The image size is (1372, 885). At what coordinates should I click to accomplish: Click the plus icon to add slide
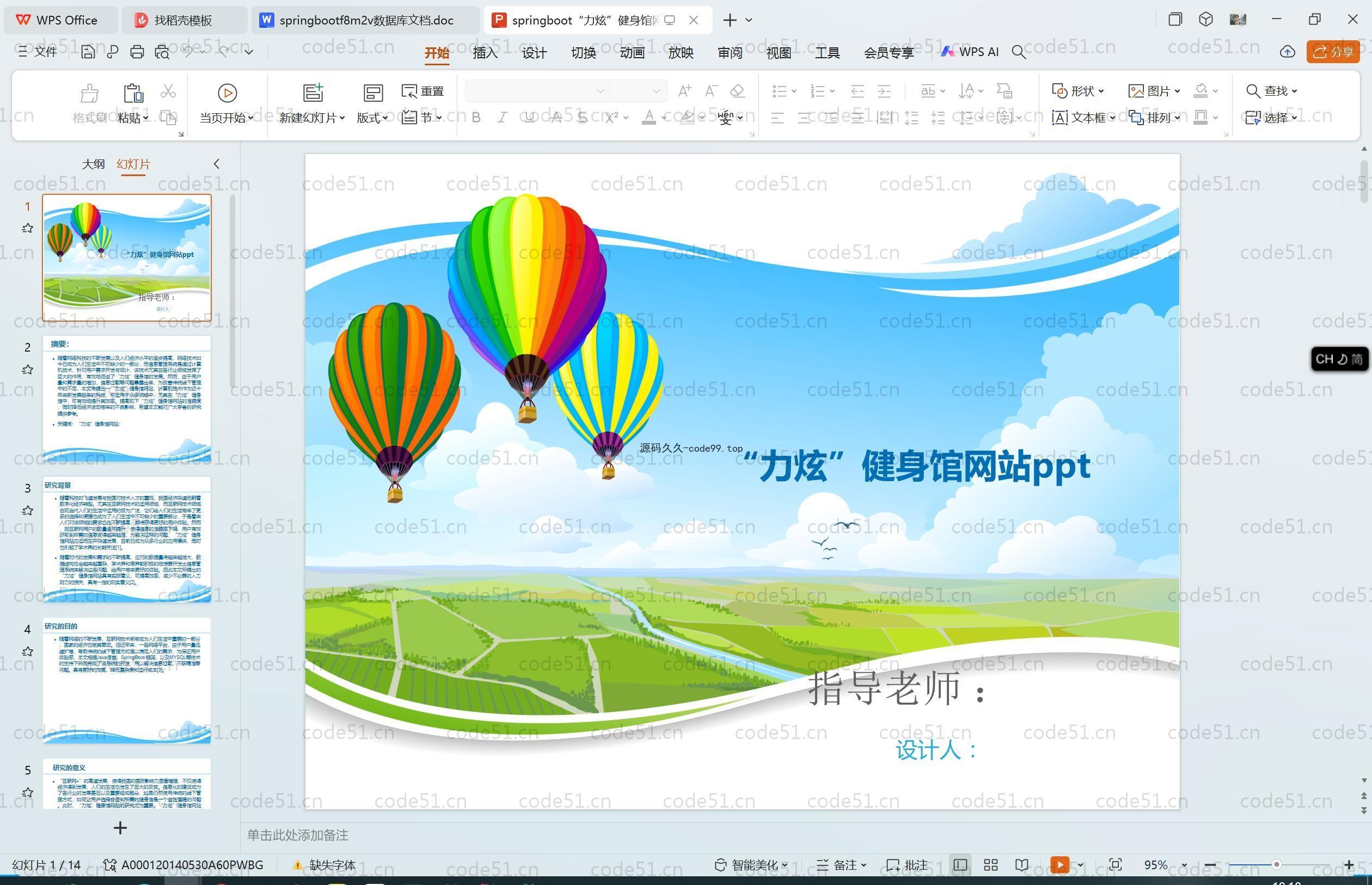point(120,828)
